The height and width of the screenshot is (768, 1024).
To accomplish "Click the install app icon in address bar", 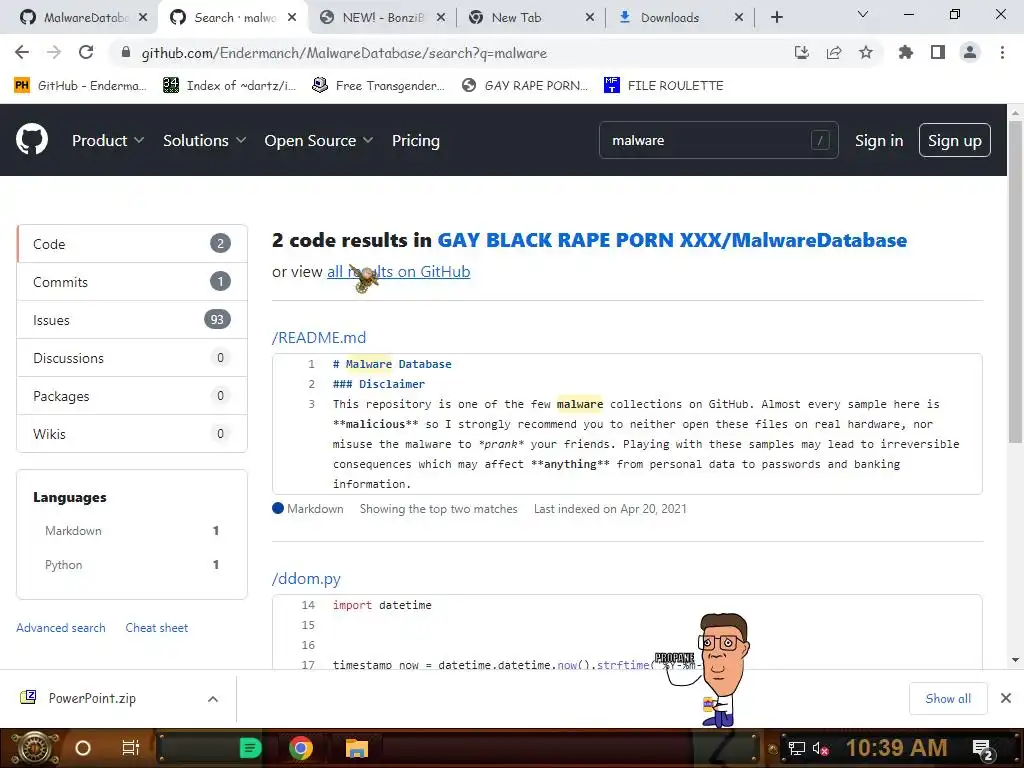I will 801,53.
